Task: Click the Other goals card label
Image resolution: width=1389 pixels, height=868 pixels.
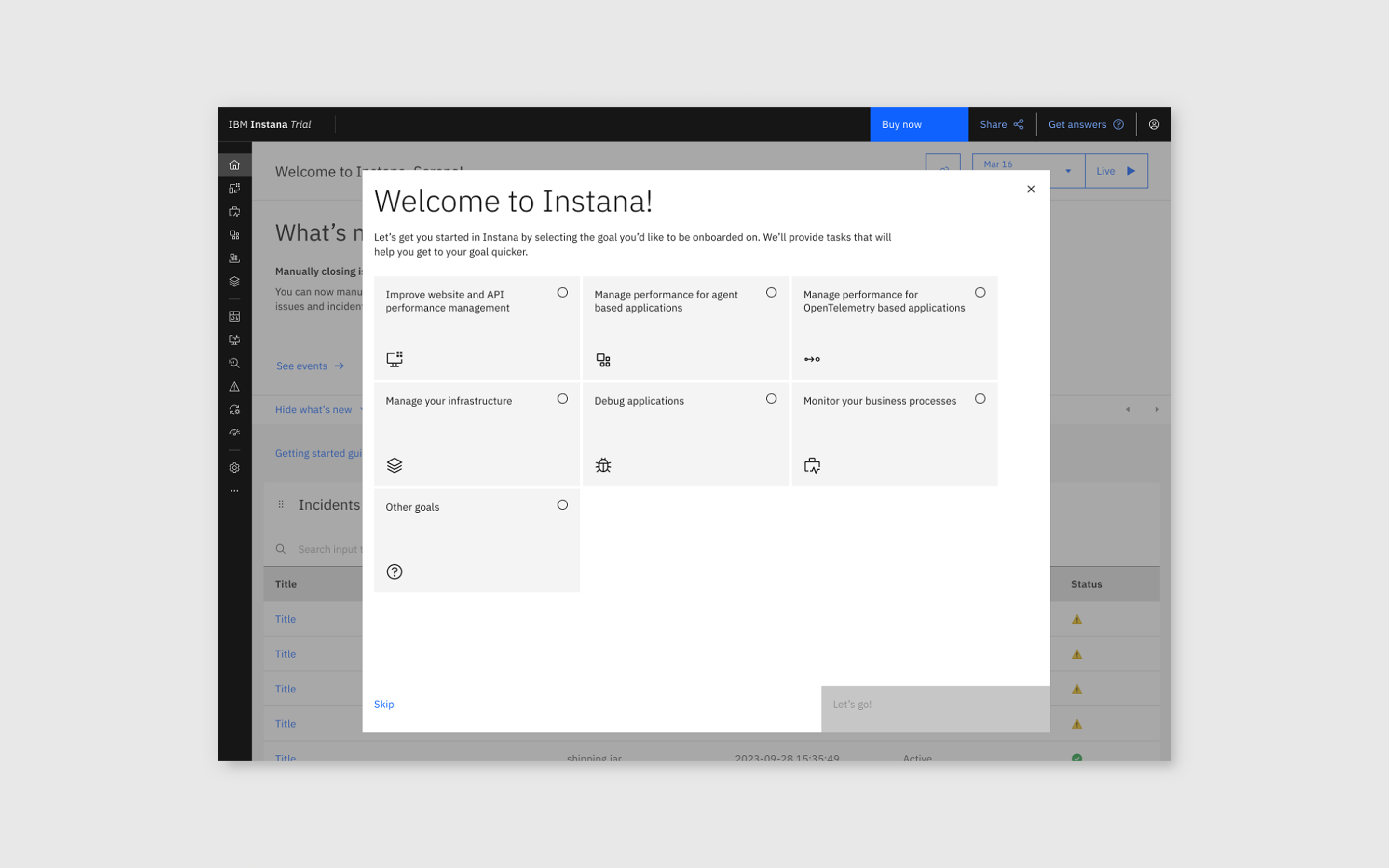Action: [412, 507]
